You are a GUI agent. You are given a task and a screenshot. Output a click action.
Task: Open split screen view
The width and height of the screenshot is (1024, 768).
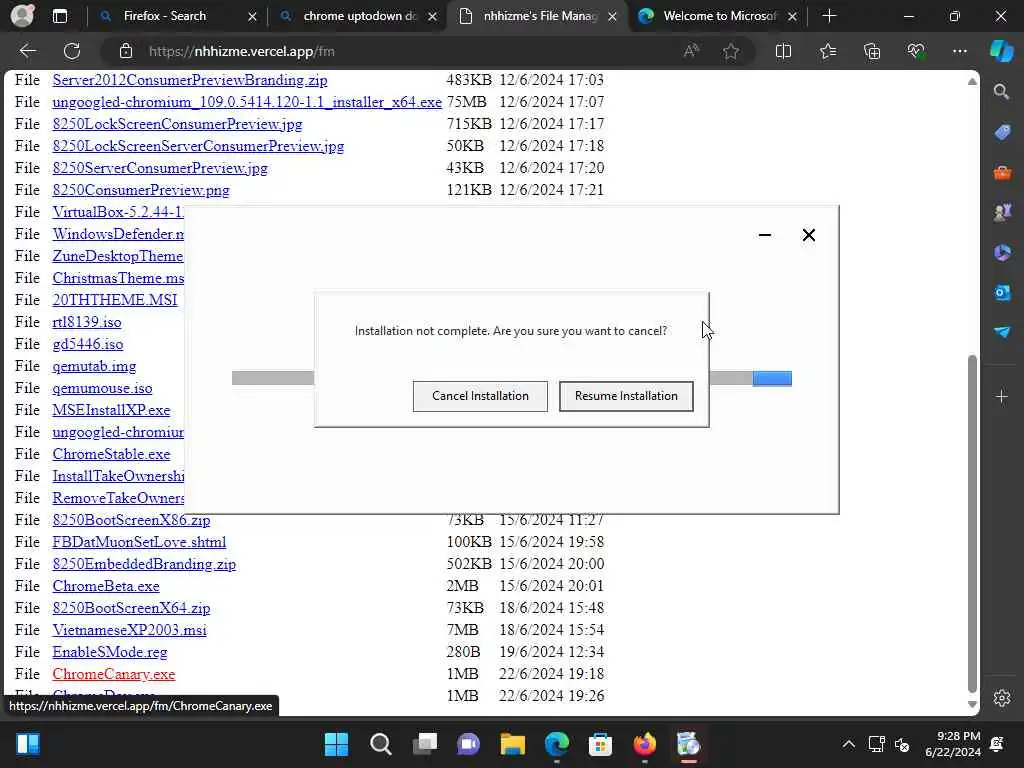(x=783, y=51)
